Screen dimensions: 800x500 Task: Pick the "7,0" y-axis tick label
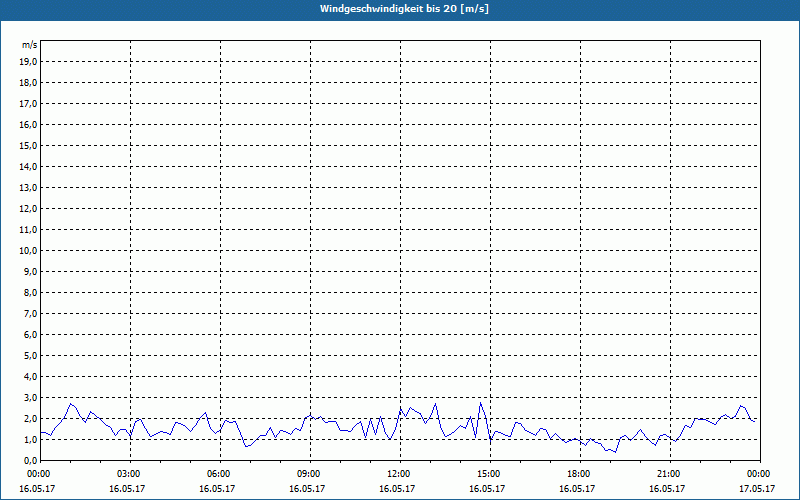coord(31,313)
